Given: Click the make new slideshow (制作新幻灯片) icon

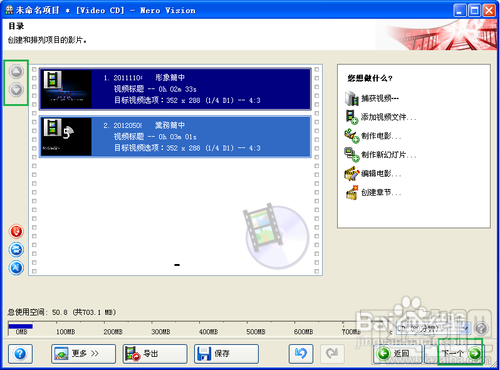Looking at the screenshot, I should pos(351,155).
